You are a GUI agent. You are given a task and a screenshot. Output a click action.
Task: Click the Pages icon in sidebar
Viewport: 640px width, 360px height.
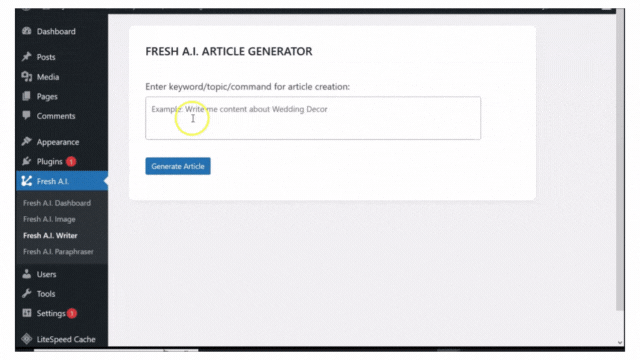coord(27,96)
